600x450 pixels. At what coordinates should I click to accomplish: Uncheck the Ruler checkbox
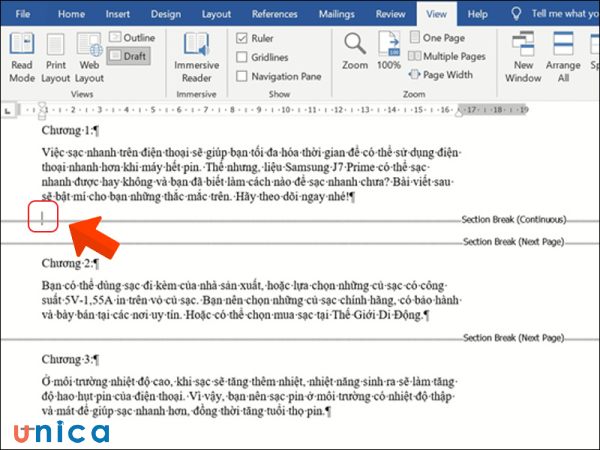[243, 38]
